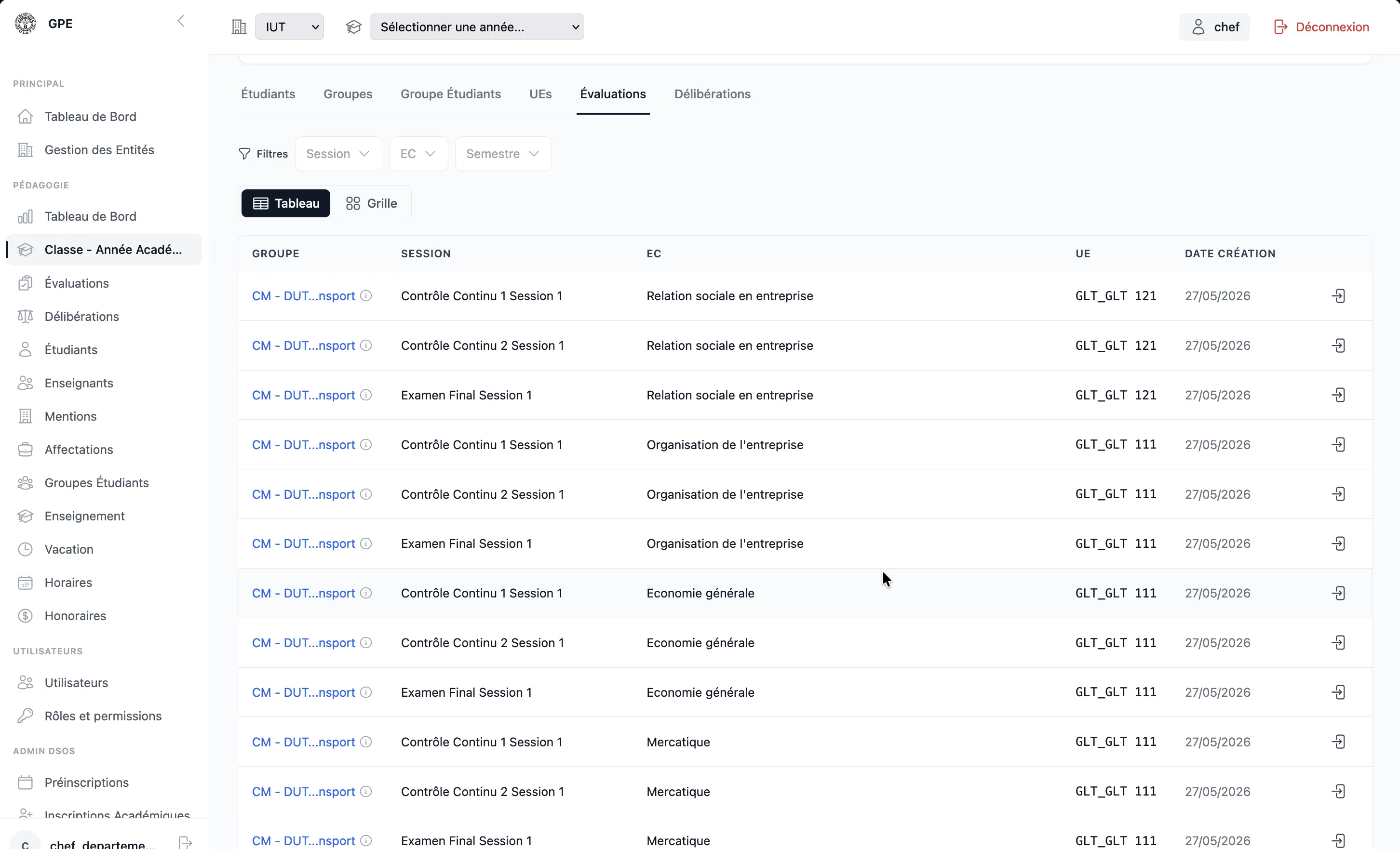Click the Déconnexion button
Image resolution: width=1400 pixels, height=849 pixels.
click(x=1321, y=27)
